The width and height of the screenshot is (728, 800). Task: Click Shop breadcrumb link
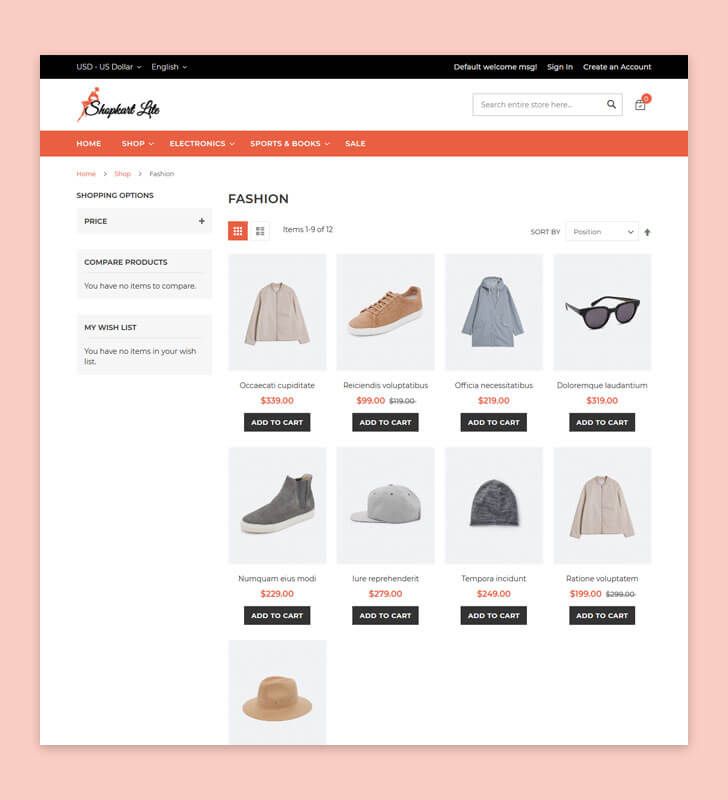[122, 174]
